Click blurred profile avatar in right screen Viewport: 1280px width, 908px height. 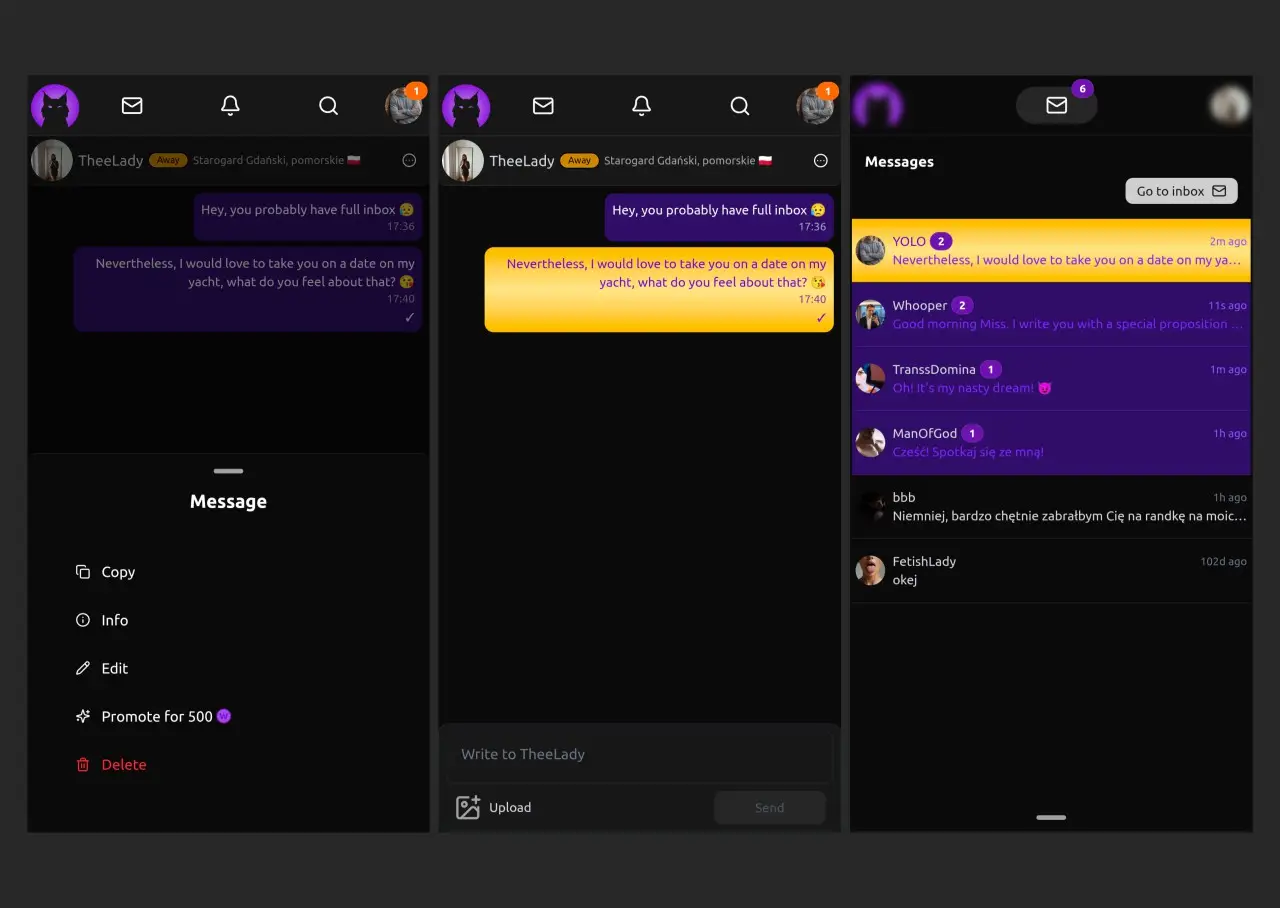pyautogui.click(x=1229, y=105)
